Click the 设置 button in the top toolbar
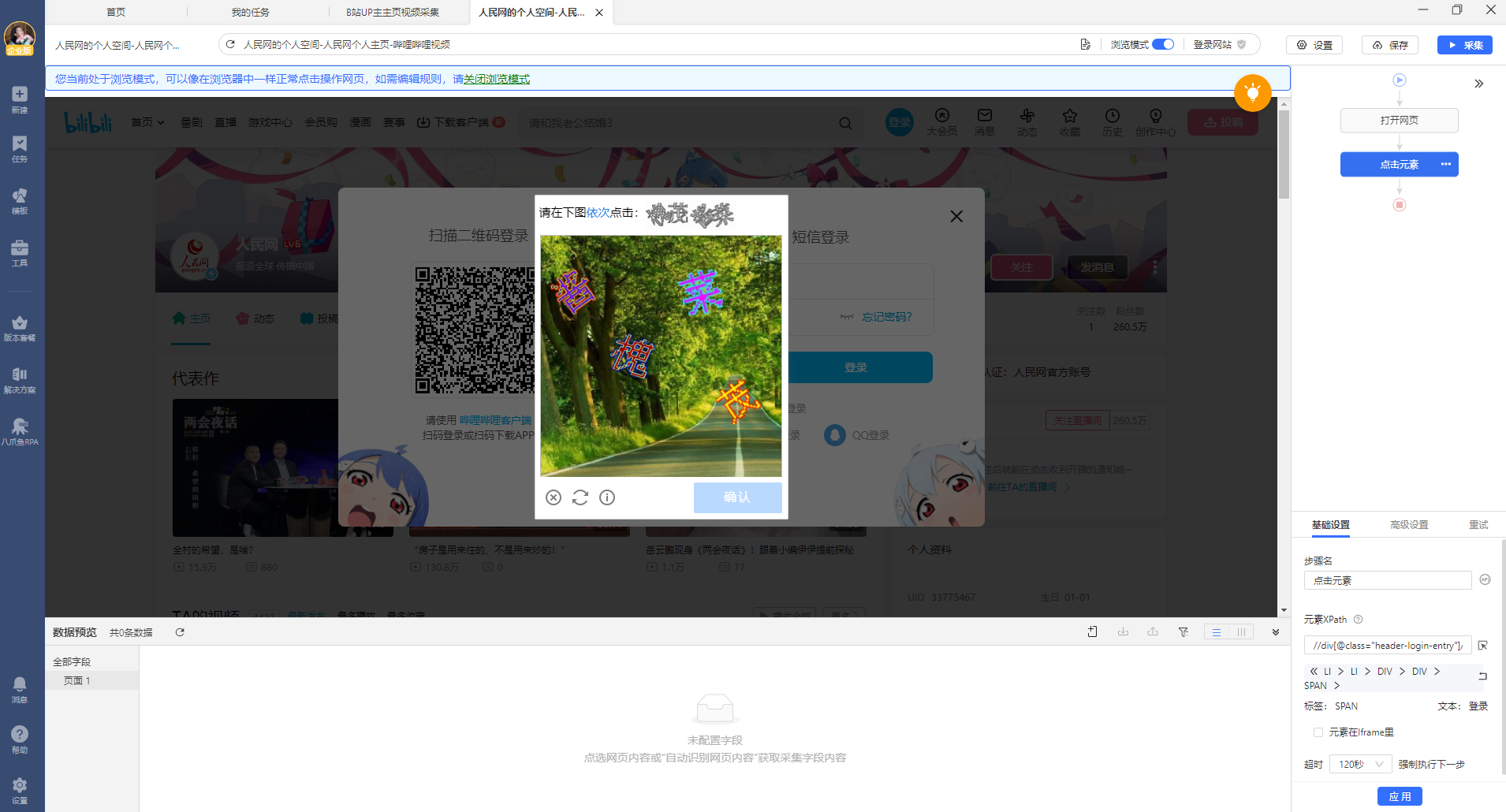This screenshot has width=1506, height=812. (1314, 45)
